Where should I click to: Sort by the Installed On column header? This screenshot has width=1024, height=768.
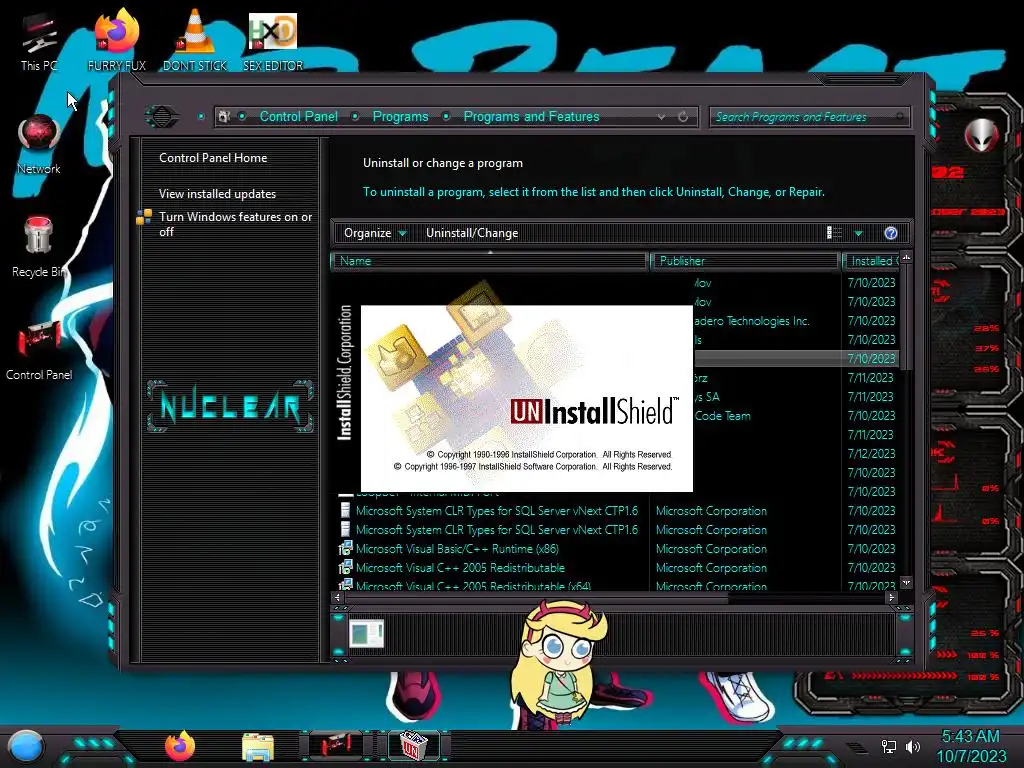[871, 261]
